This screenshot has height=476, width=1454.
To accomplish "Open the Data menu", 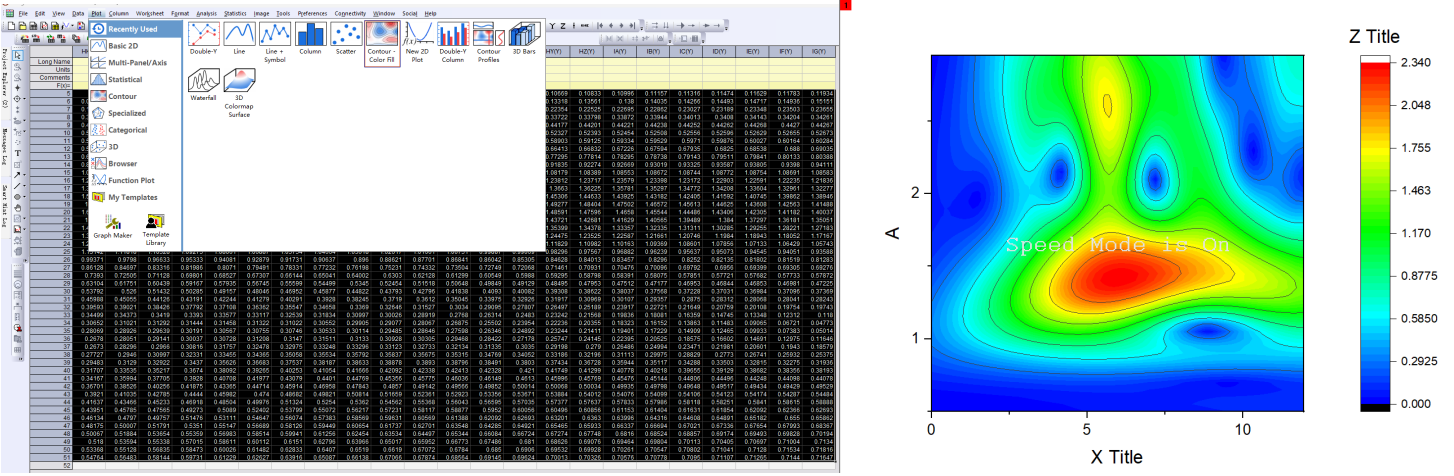I will click(x=78, y=13).
